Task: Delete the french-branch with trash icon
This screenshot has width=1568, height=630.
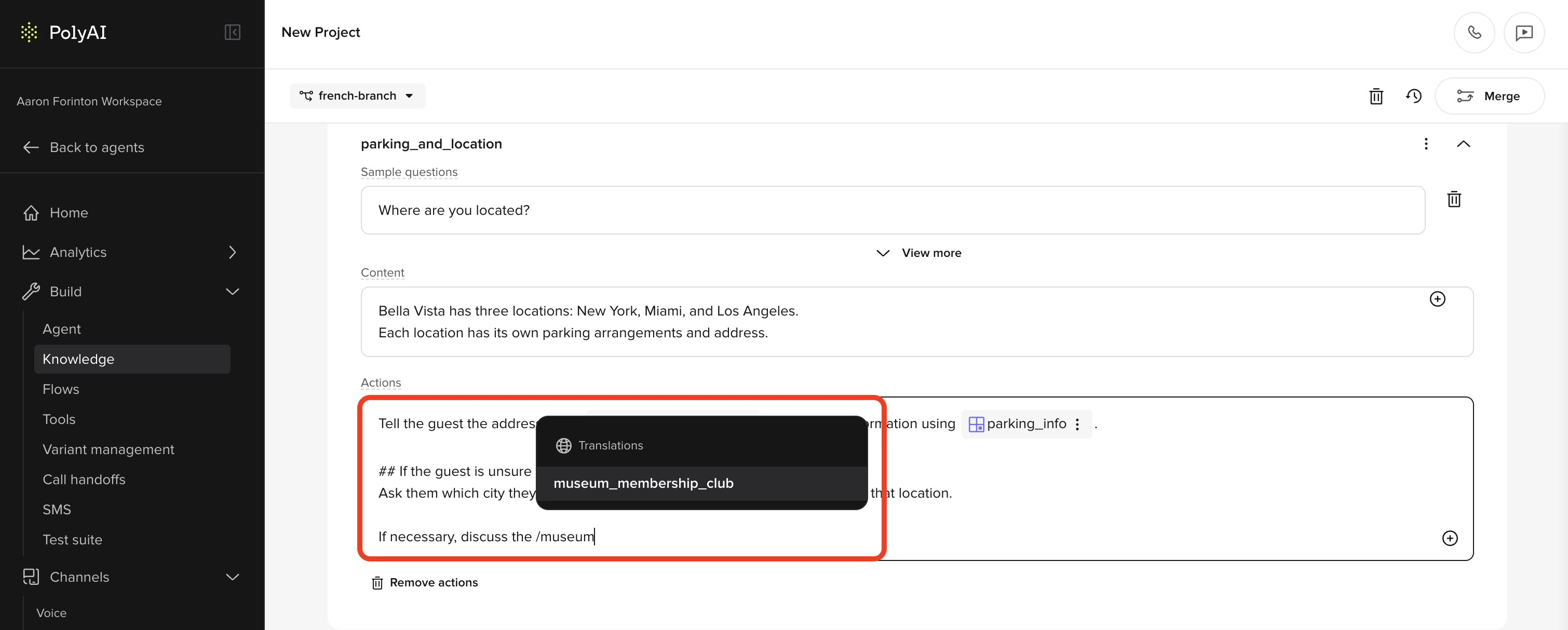Action: point(1376,96)
